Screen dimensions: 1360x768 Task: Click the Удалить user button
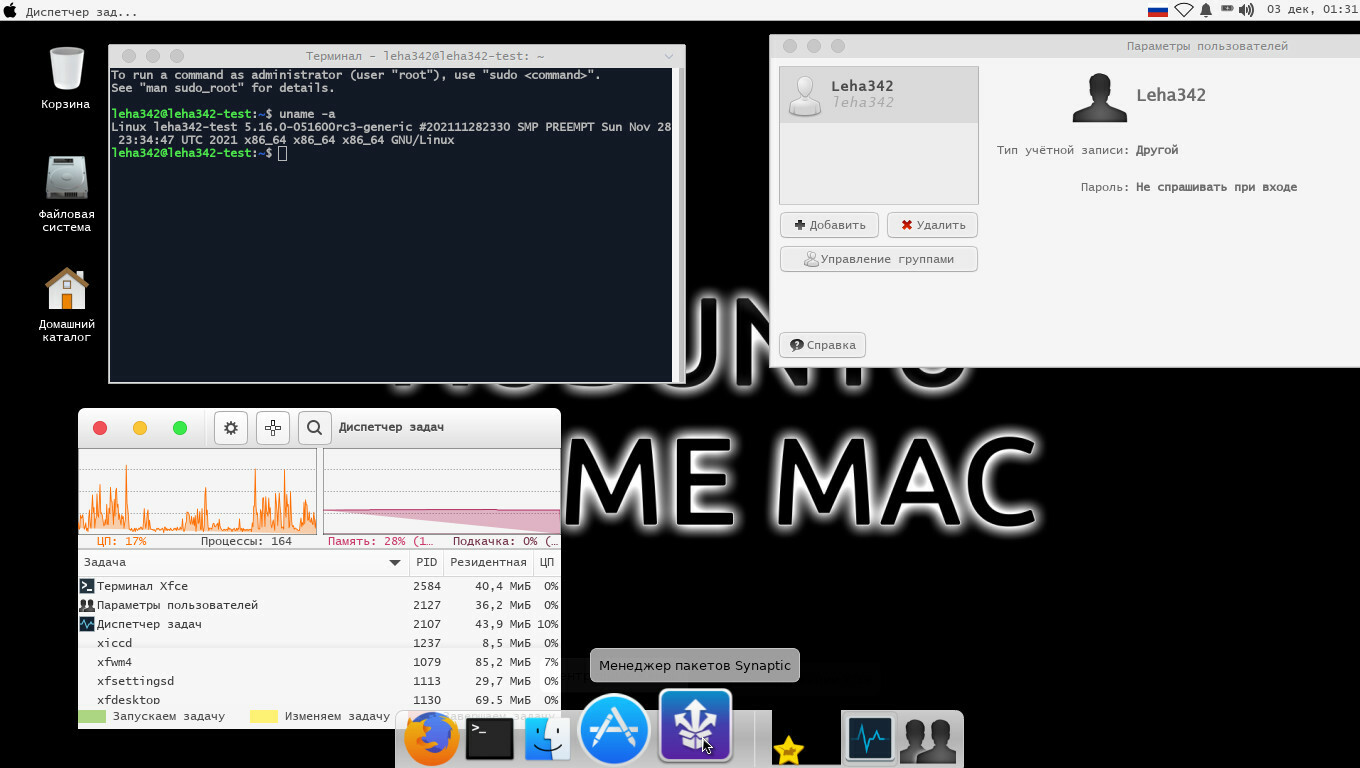click(x=932, y=225)
